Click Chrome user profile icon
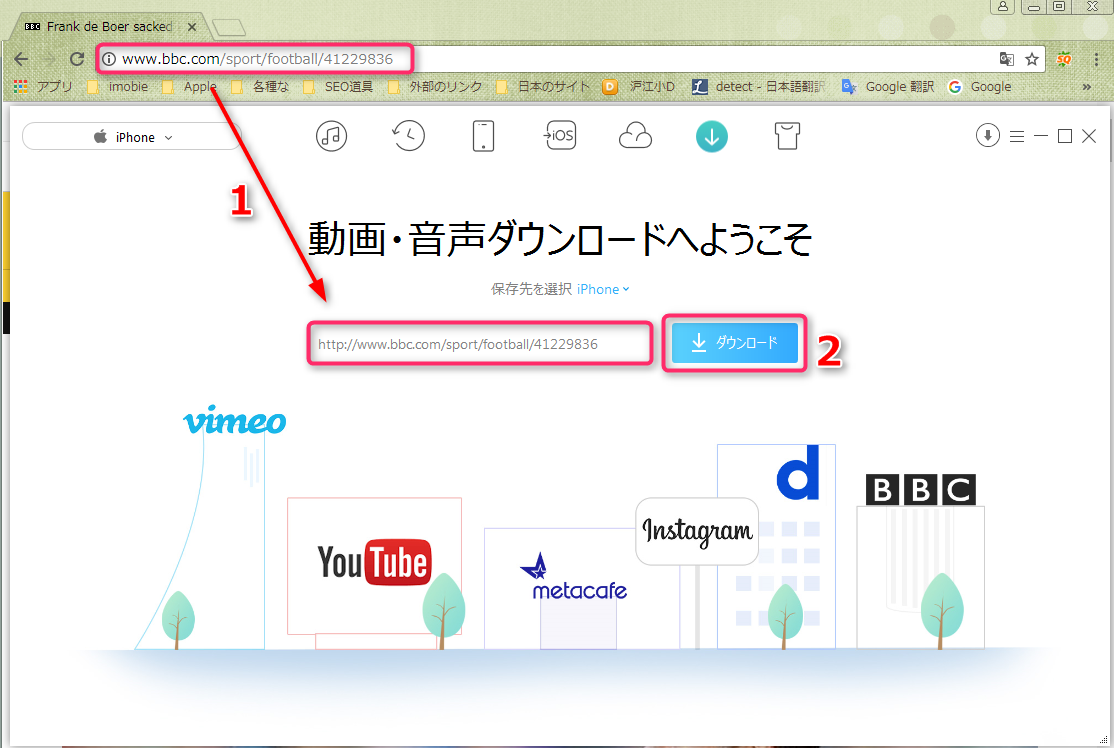The image size is (1114, 748). coord(1002,6)
